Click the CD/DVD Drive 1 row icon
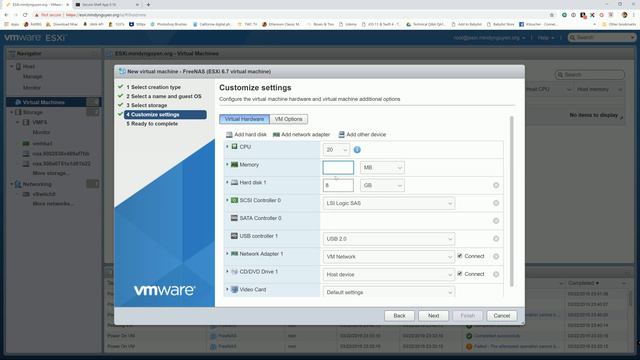 (x=234, y=271)
